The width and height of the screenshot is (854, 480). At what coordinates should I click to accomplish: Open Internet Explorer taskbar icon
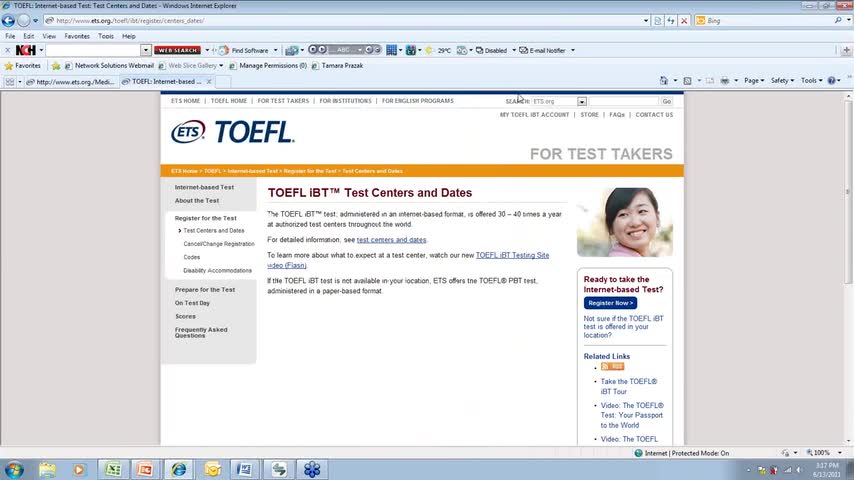coord(178,469)
